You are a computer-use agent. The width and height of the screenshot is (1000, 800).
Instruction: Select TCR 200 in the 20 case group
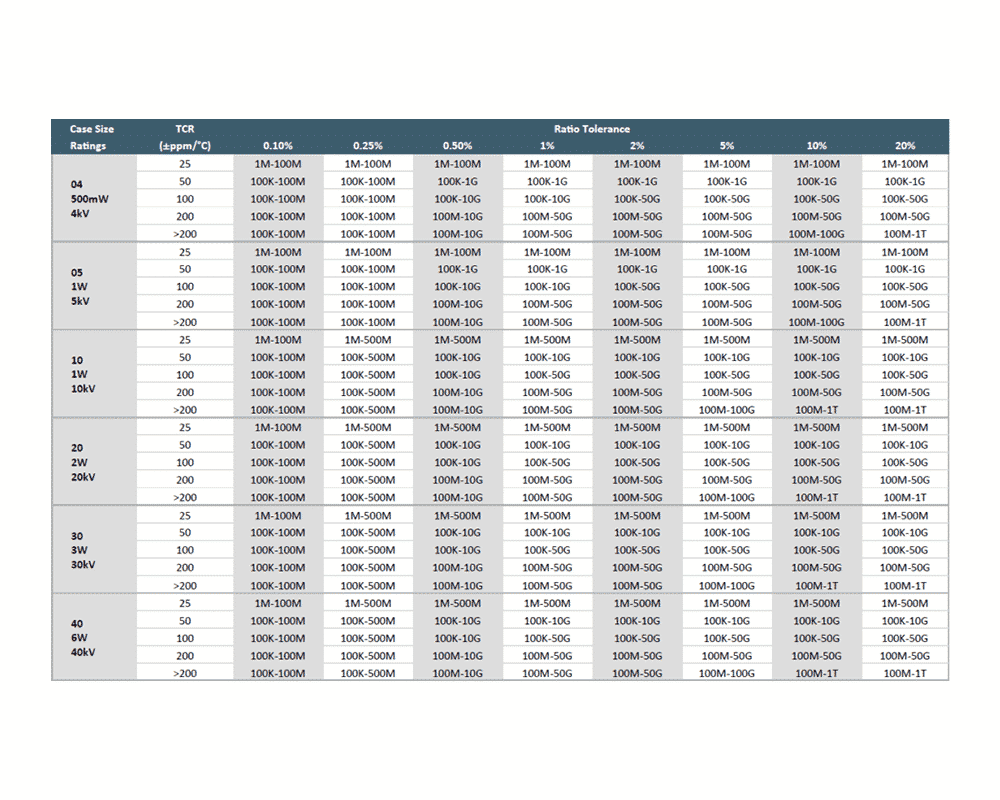[x=185, y=480]
